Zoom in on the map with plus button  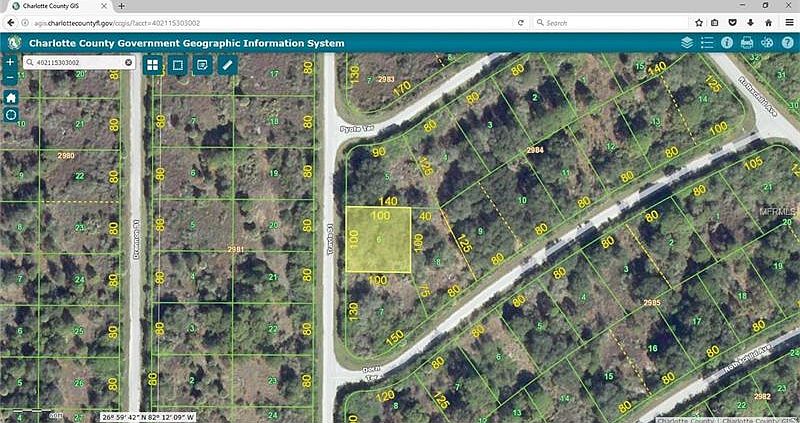pos(11,62)
